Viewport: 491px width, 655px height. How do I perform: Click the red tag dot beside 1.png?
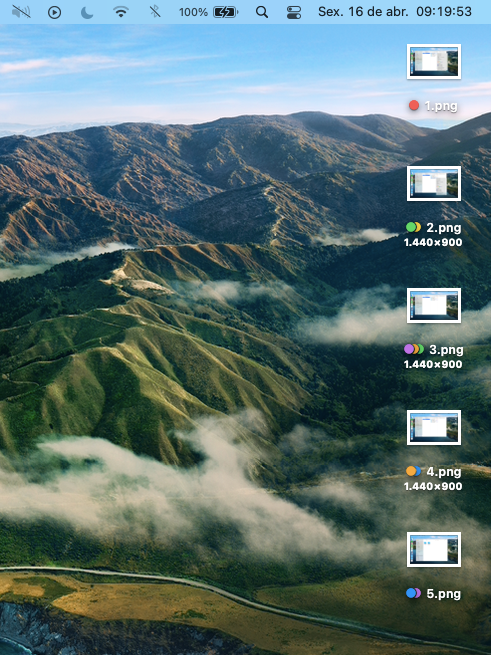point(414,106)
